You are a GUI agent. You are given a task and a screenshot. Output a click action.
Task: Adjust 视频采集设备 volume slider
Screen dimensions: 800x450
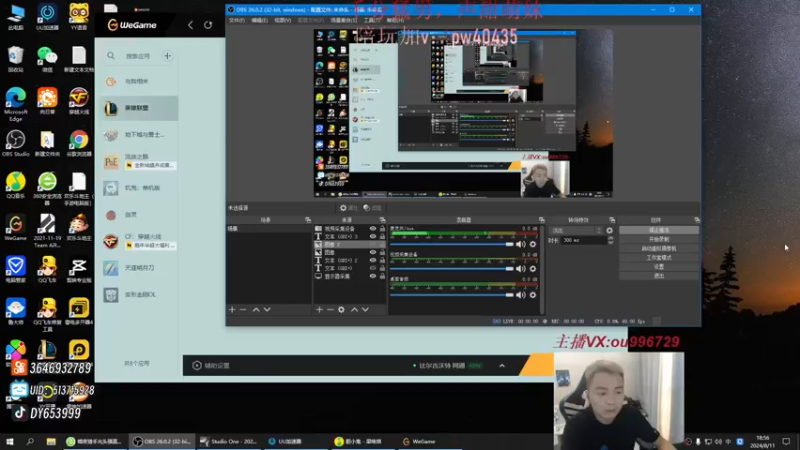click(452, 269)
